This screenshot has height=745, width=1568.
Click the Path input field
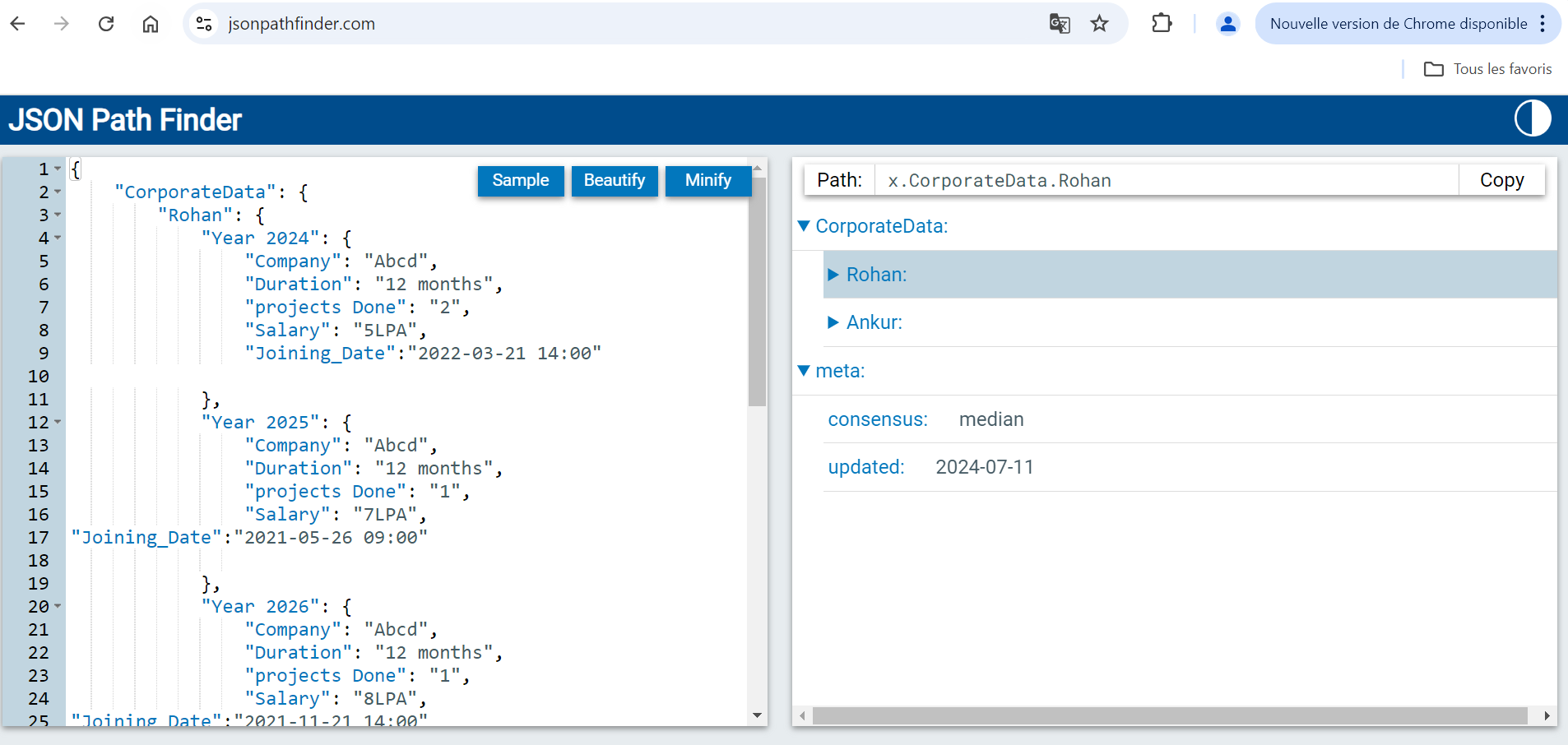click(x=1167, y=180)
